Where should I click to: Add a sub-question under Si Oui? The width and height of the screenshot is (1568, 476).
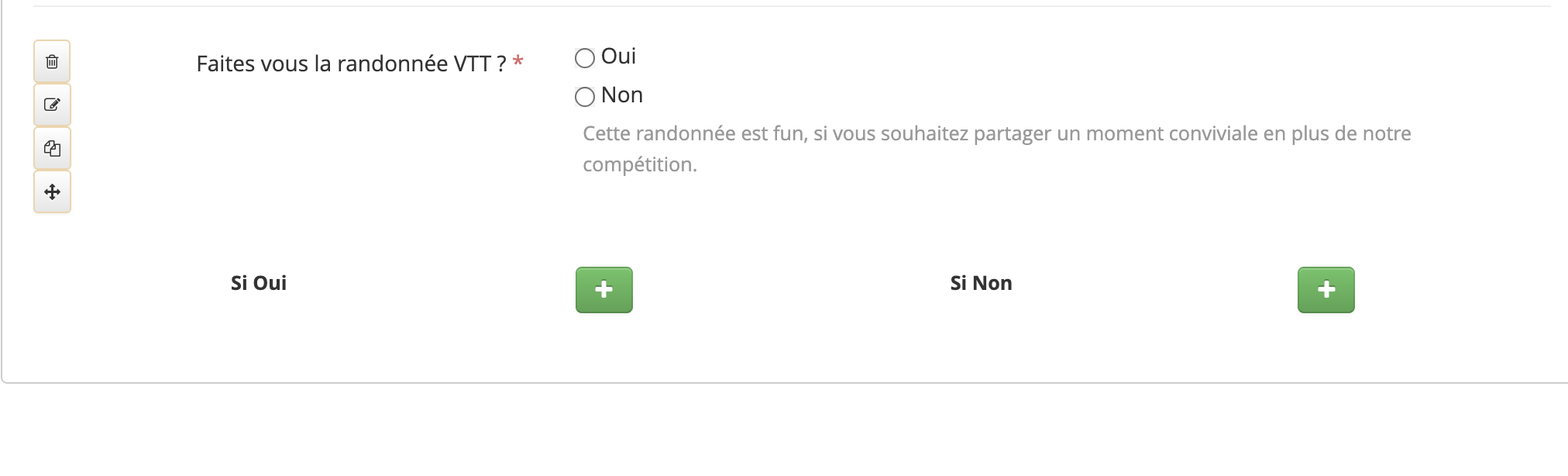604,290
